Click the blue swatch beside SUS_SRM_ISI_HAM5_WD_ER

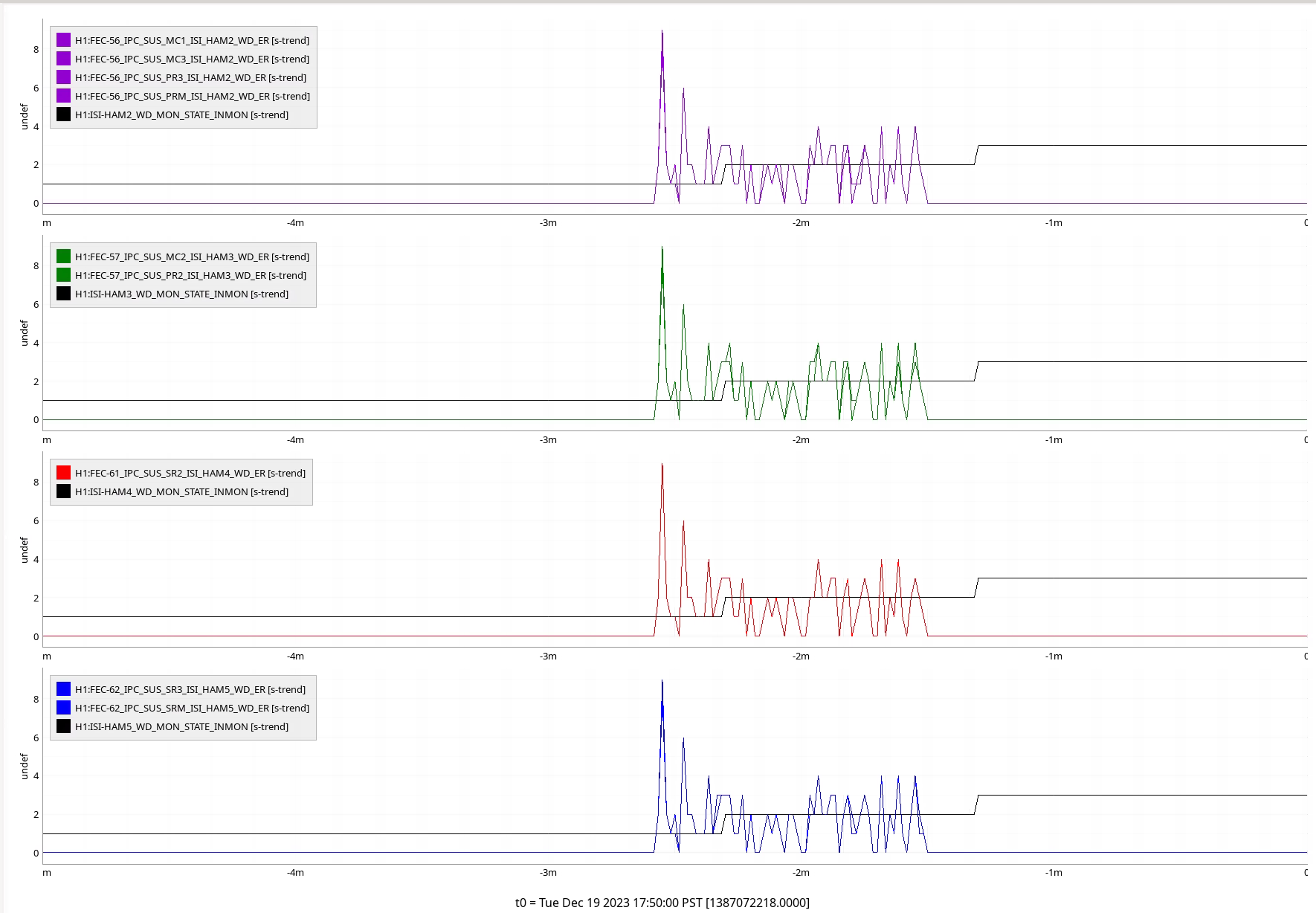click(63, 708)
